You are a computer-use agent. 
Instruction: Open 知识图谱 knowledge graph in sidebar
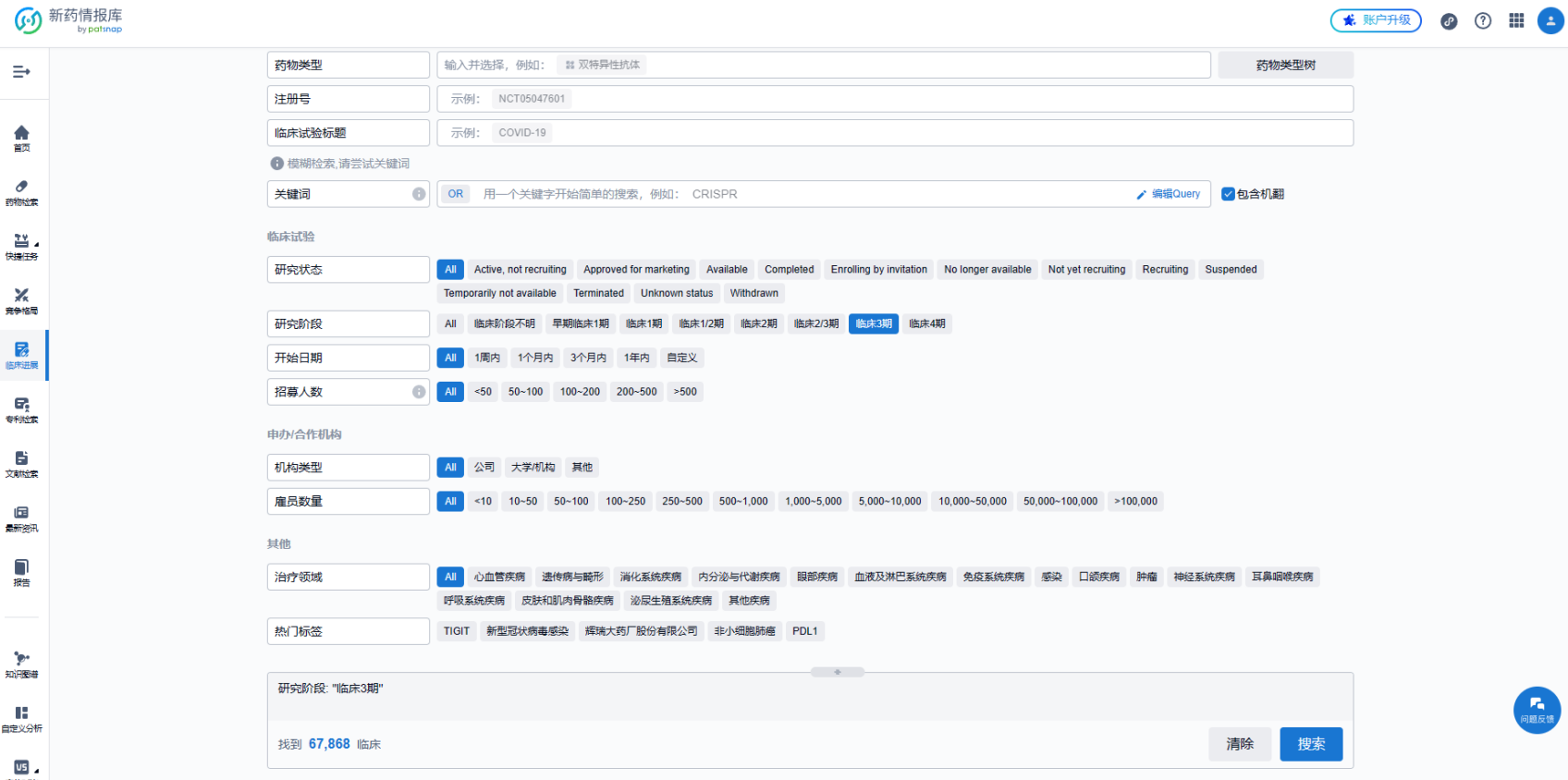coord(21,664)
